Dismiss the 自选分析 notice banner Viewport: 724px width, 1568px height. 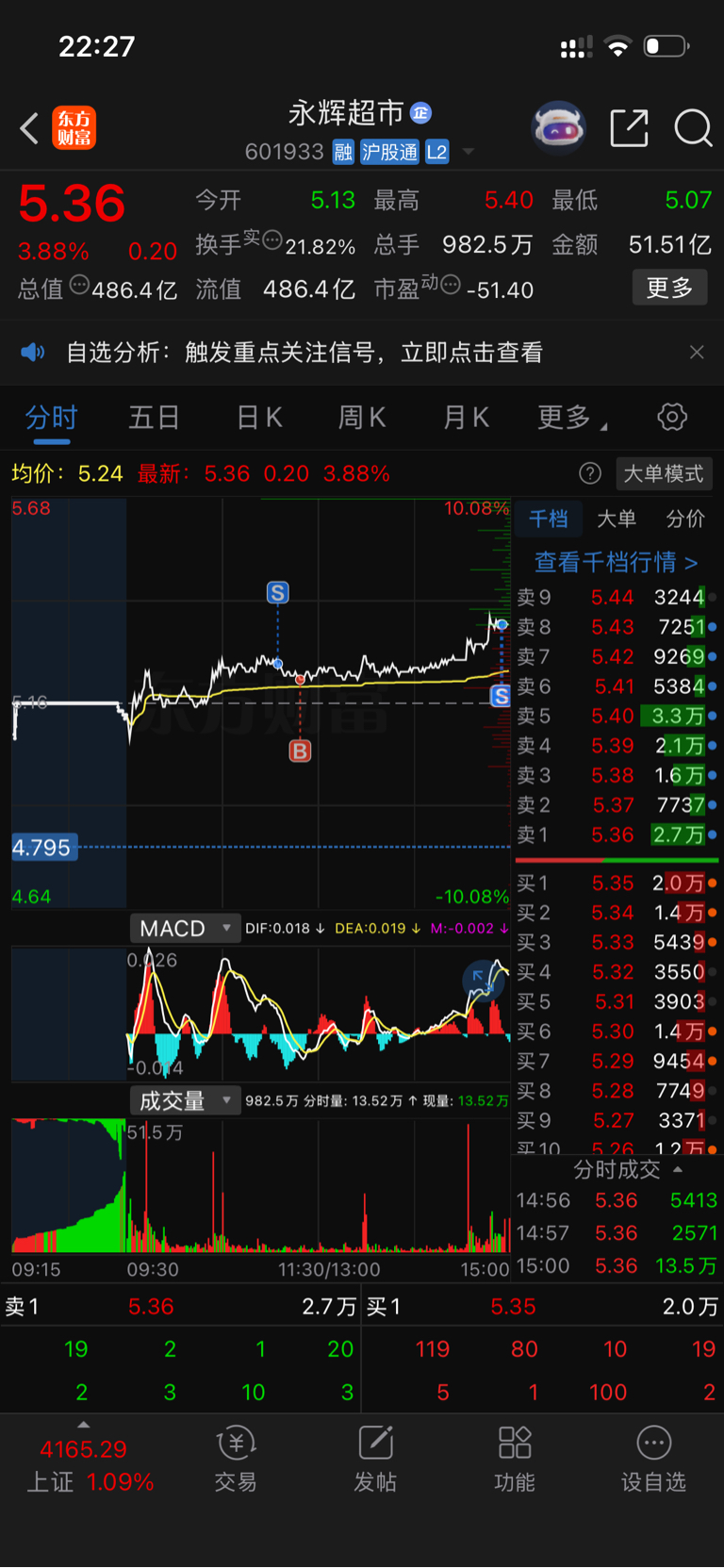(x=697, y=353)
